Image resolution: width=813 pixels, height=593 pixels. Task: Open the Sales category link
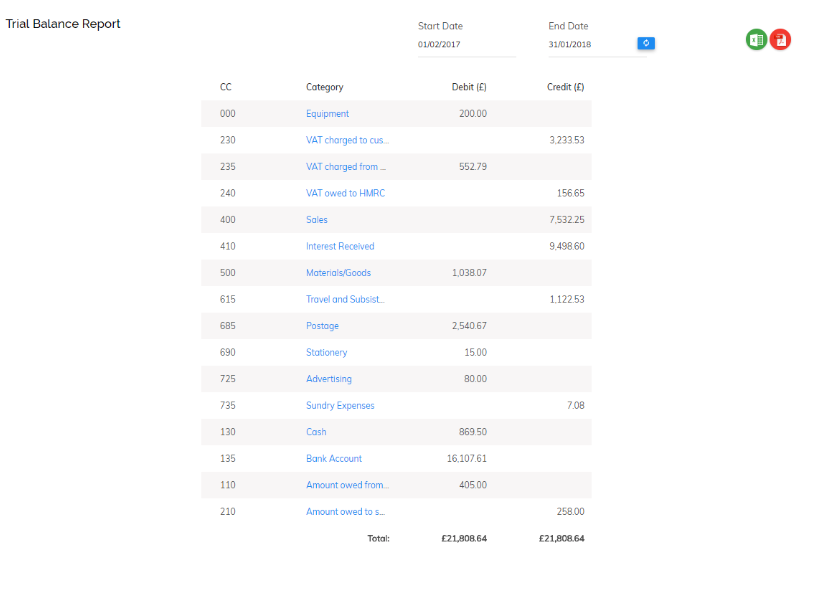(x=317, y=220)
